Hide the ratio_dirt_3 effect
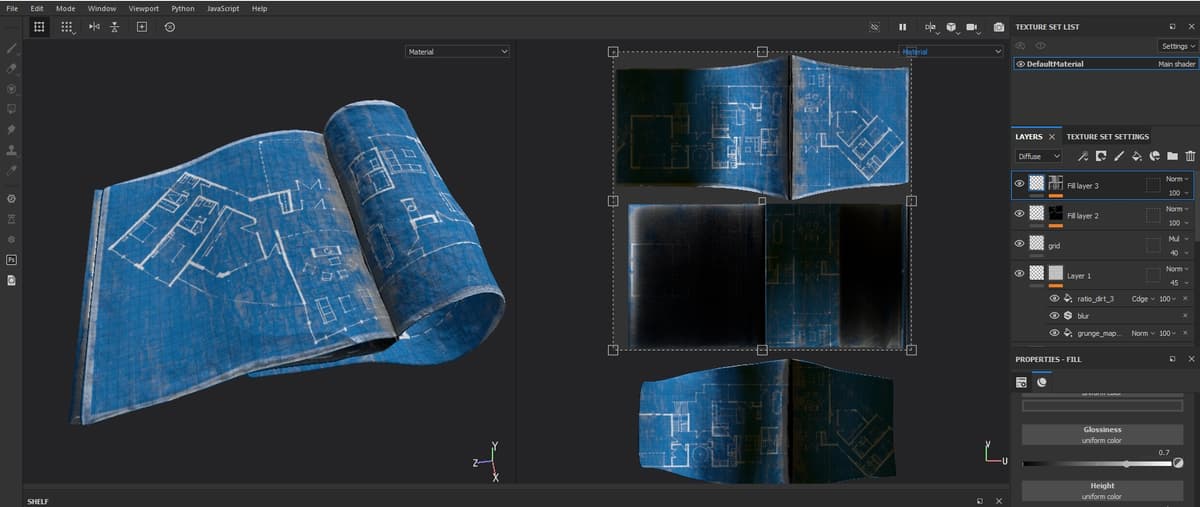This screenshot has width=1200, height=507. pyautogui.click(x=1054, y=298)
